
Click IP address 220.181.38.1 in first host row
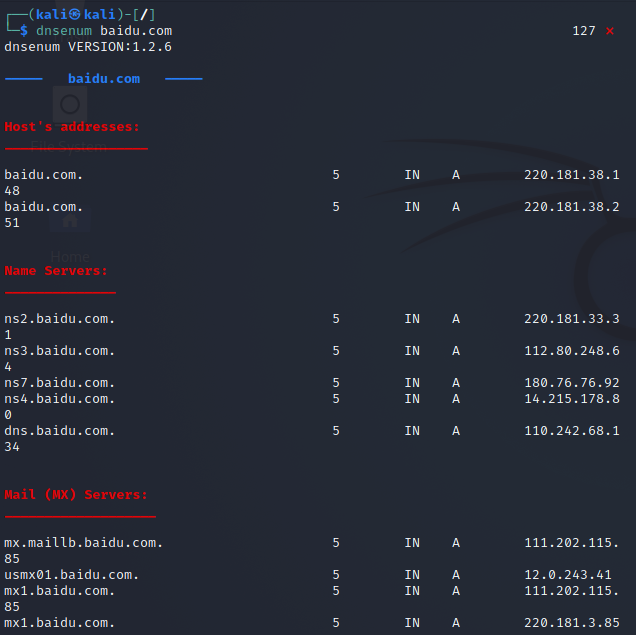(x=572, y=175)
